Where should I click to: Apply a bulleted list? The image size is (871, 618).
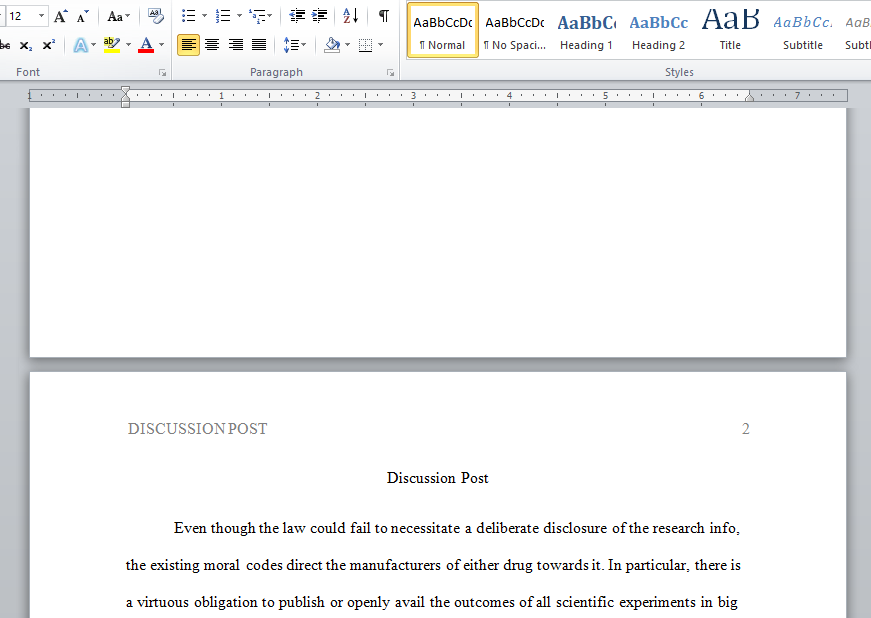(x=189, y=16)
